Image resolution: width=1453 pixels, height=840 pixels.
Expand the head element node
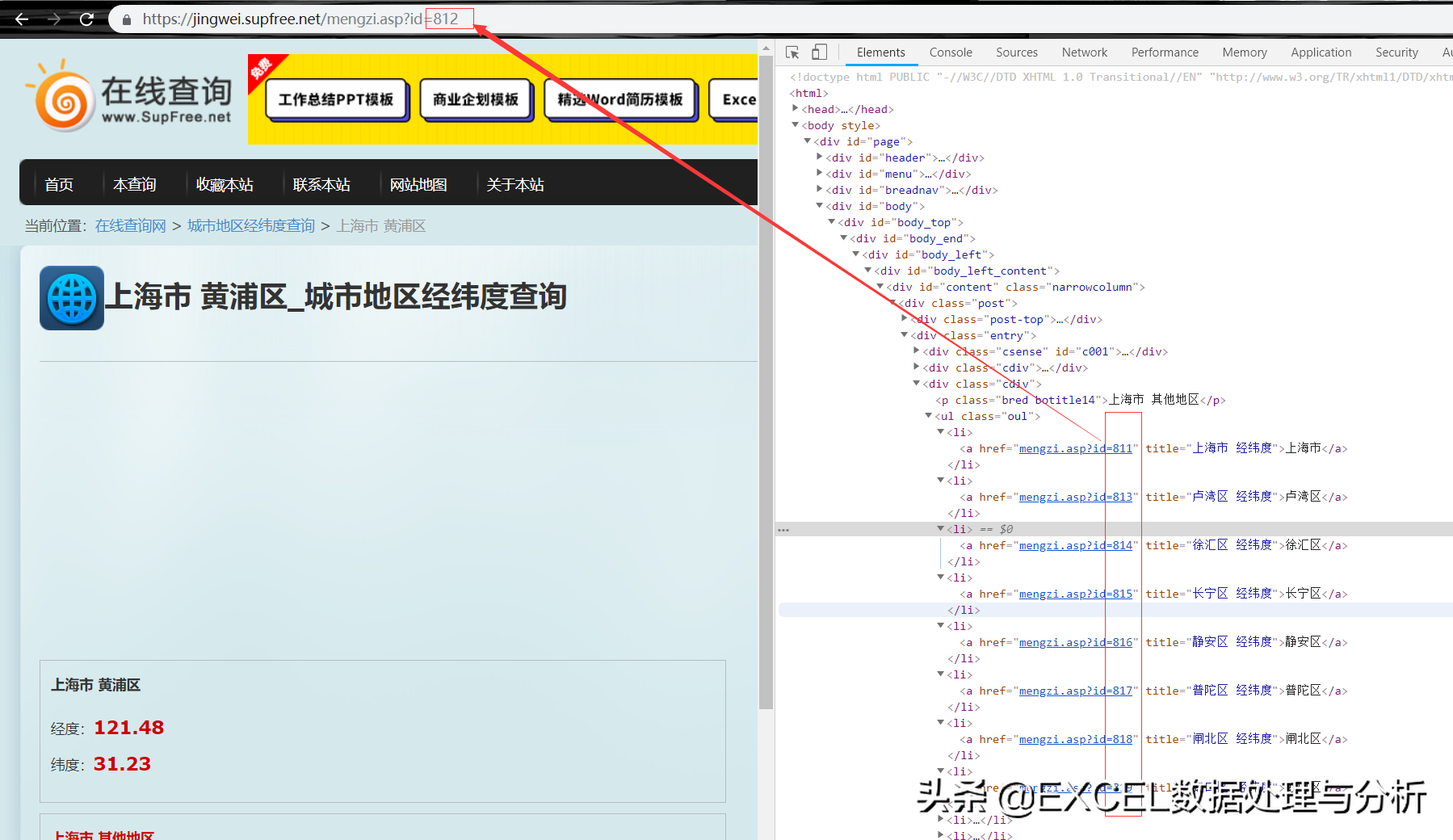tap(796, 109)
